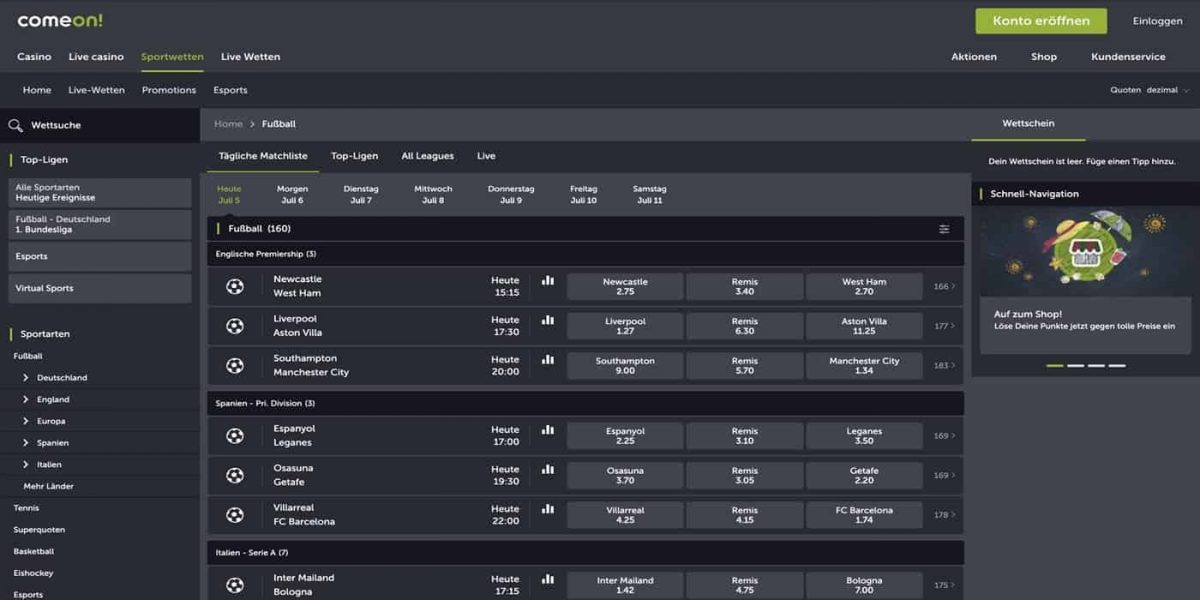Click football icon in Espanyol Leganes row
This screenshot has height=600, width=1200.
coord(235,436)
